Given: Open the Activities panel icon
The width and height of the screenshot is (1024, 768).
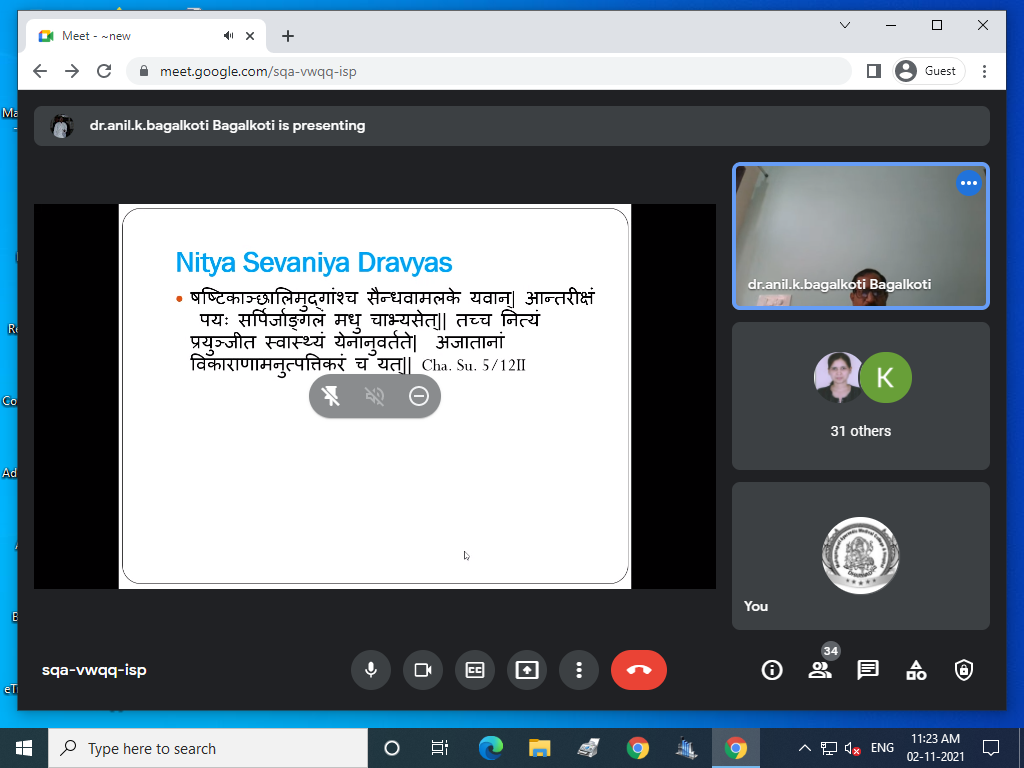Looking at the screenshot, I should point(916,670).
